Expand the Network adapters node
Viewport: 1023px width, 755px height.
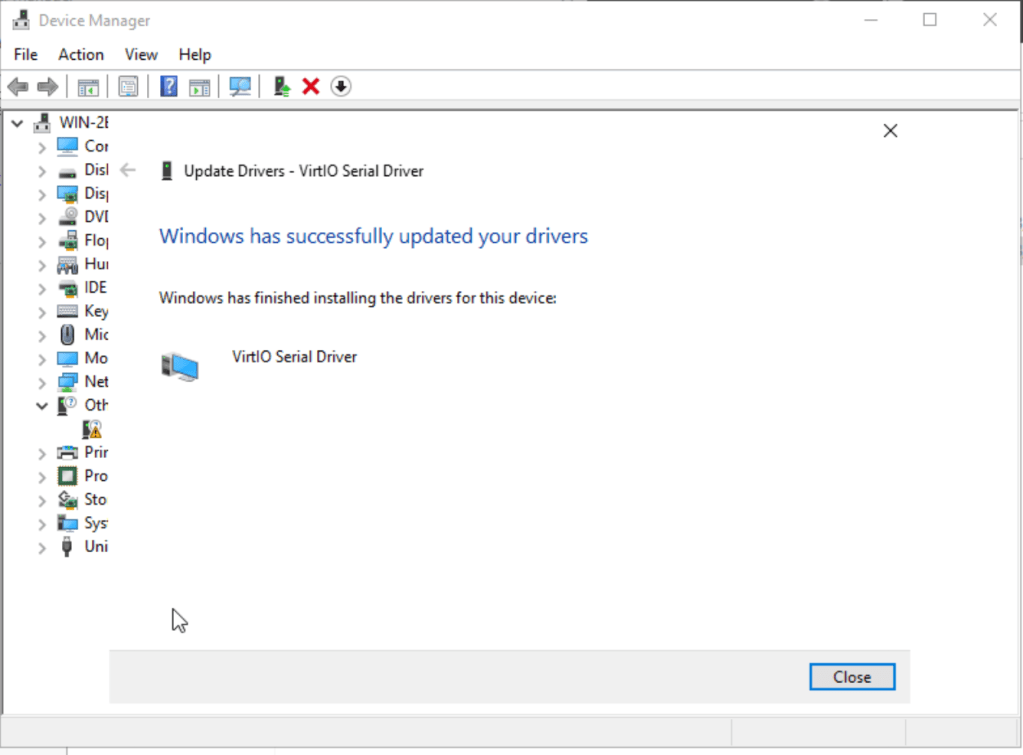point(42,383)
